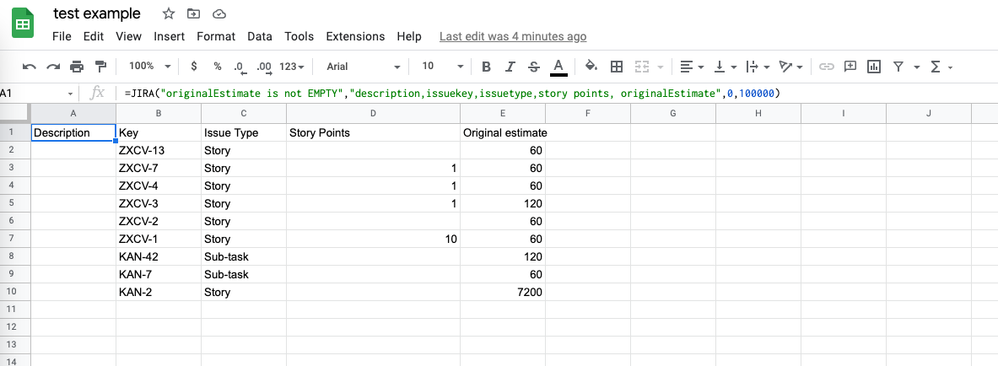This screenshot has height=366, width=998.
Task: Open the Arial font dropdown
Action: coord(363,66)
